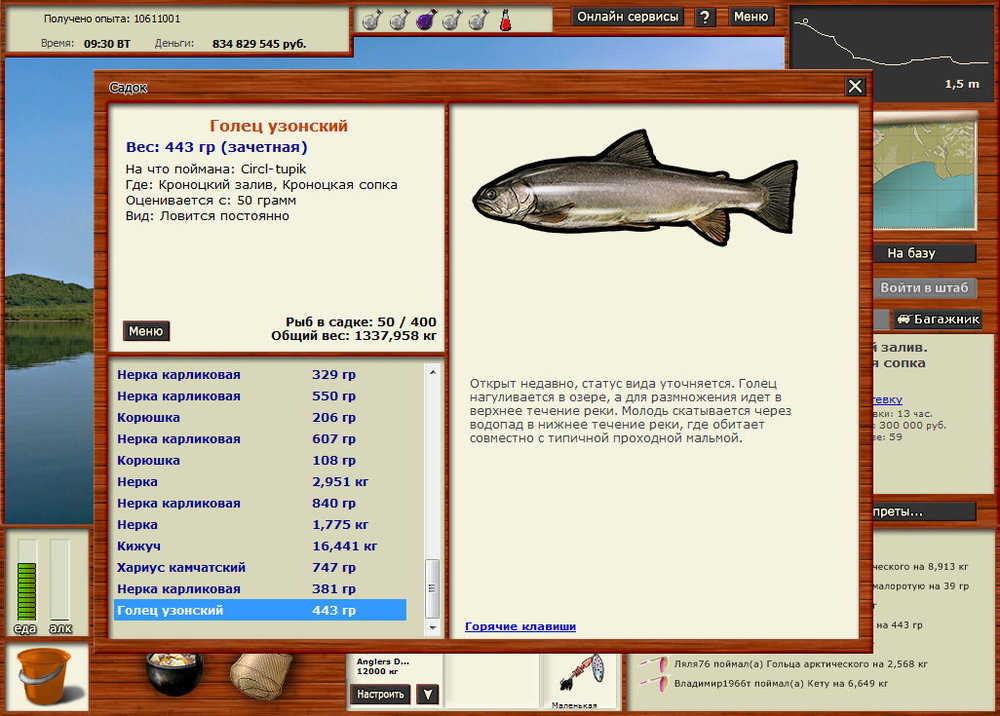Screen dimensions: 1000x716
Task: Select Хариус камчатский 747 гр entry
Action: pyautogui.click(x=260, y=567)
